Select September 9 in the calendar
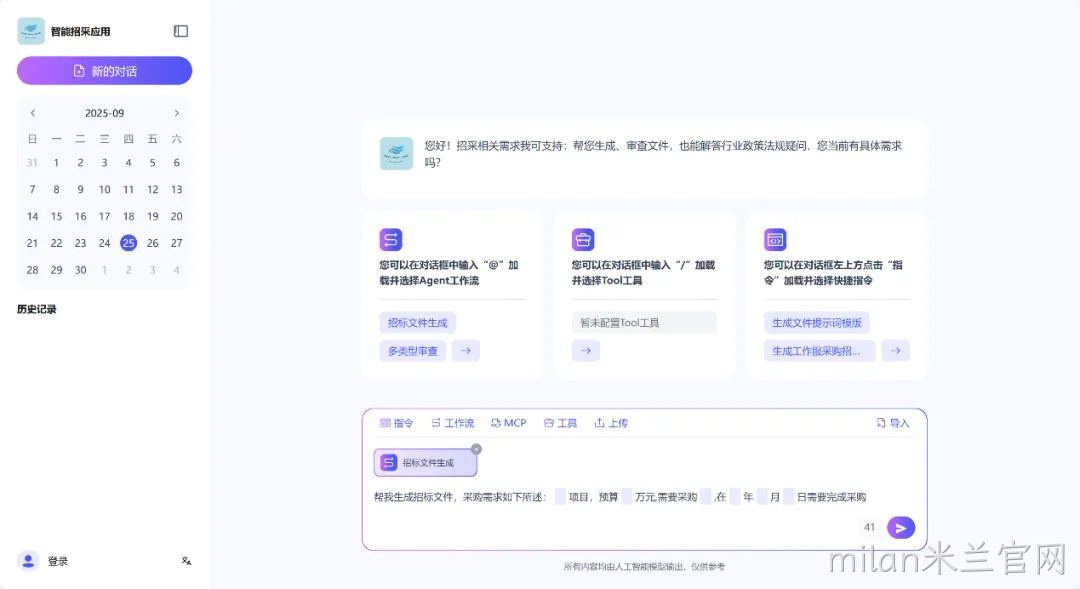Screen dimensions: 1080x589 click(x=81, y=189)
